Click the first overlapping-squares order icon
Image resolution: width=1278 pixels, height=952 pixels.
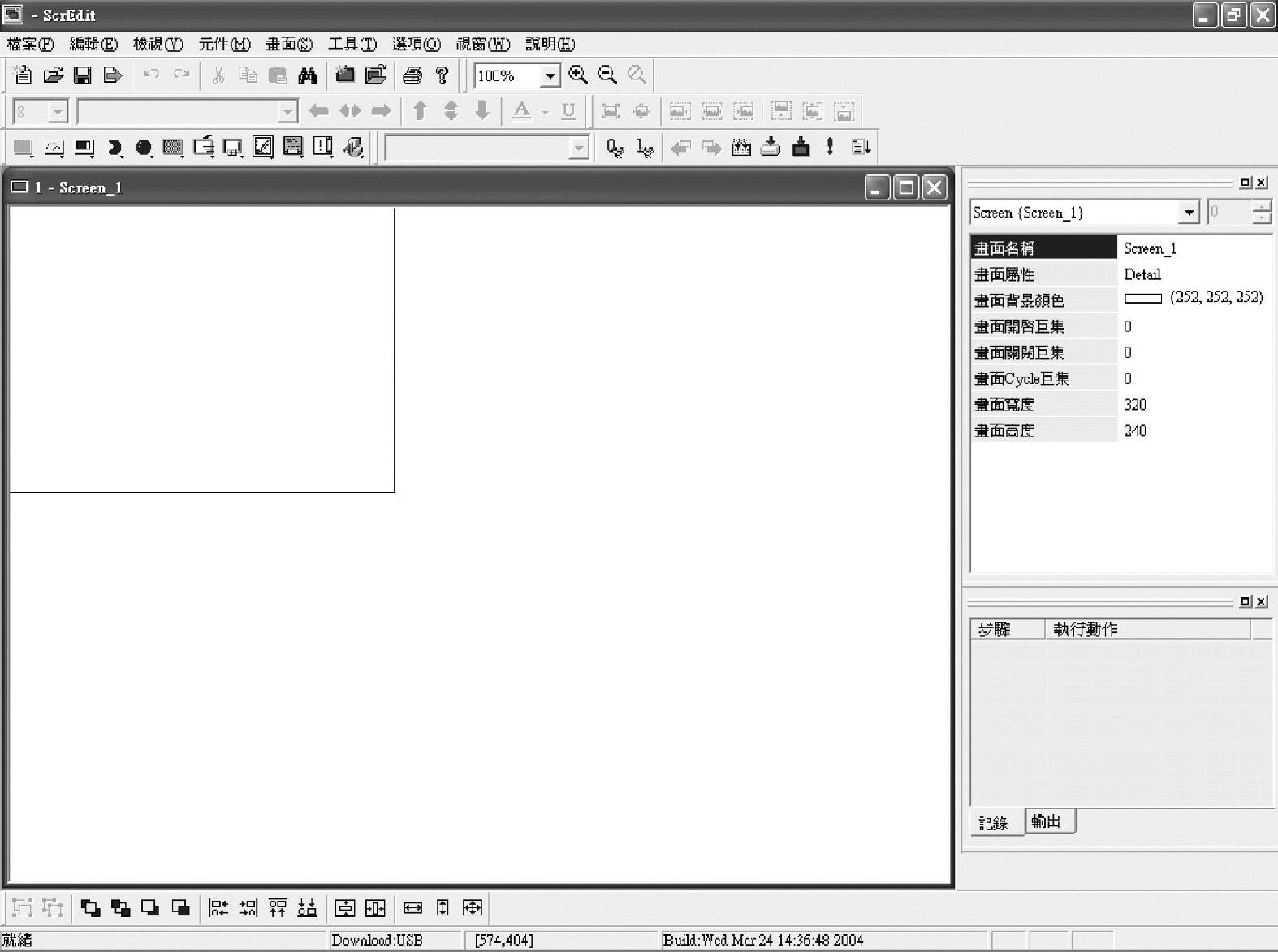[x=90, y=907]
